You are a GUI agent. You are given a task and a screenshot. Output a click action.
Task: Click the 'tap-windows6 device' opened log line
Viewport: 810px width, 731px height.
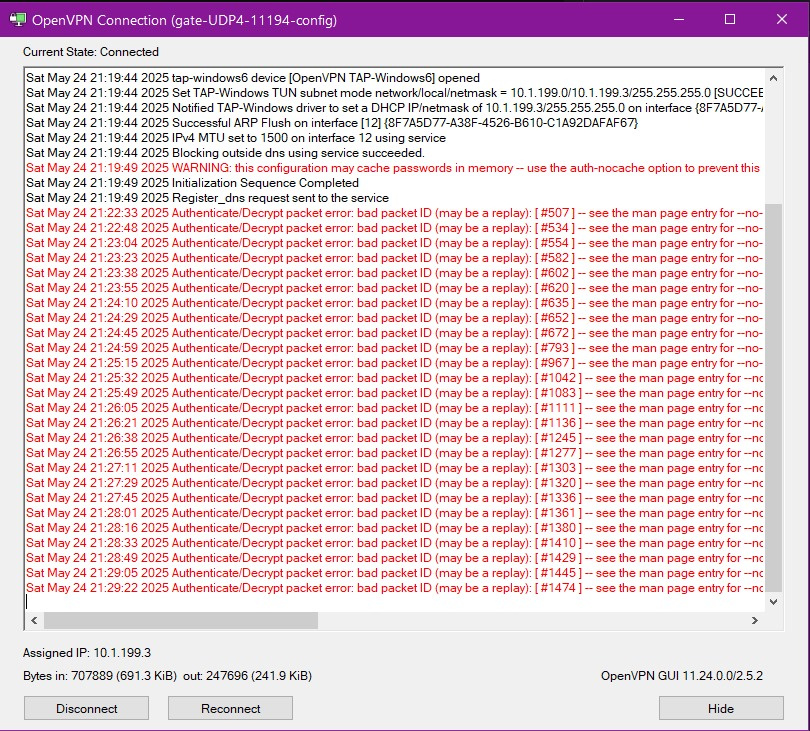[253, 78]
